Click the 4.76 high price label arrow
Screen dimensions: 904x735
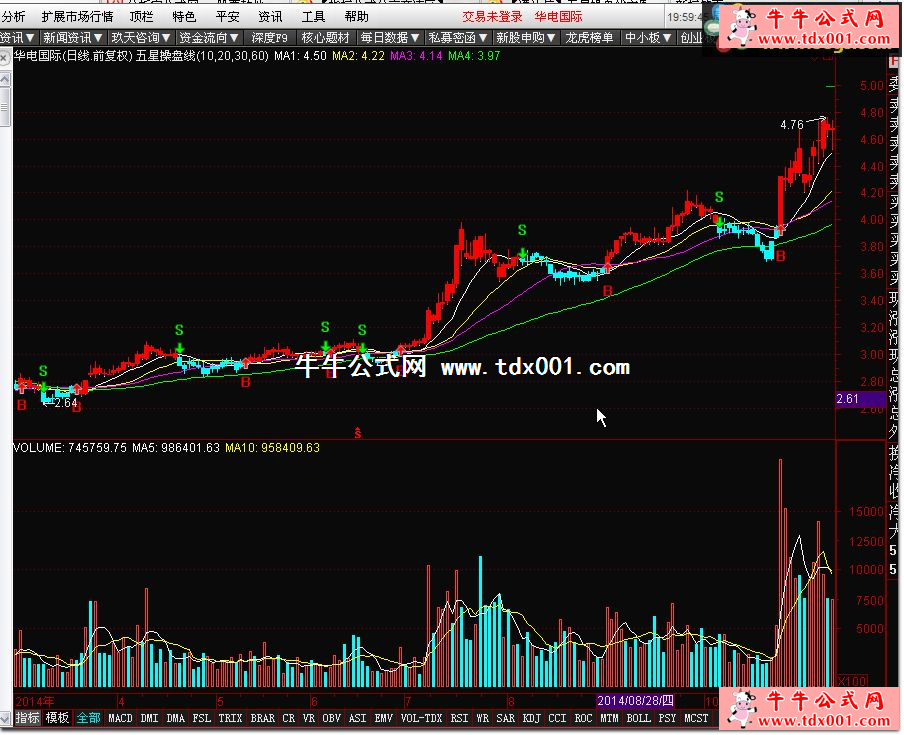point(815,122)
